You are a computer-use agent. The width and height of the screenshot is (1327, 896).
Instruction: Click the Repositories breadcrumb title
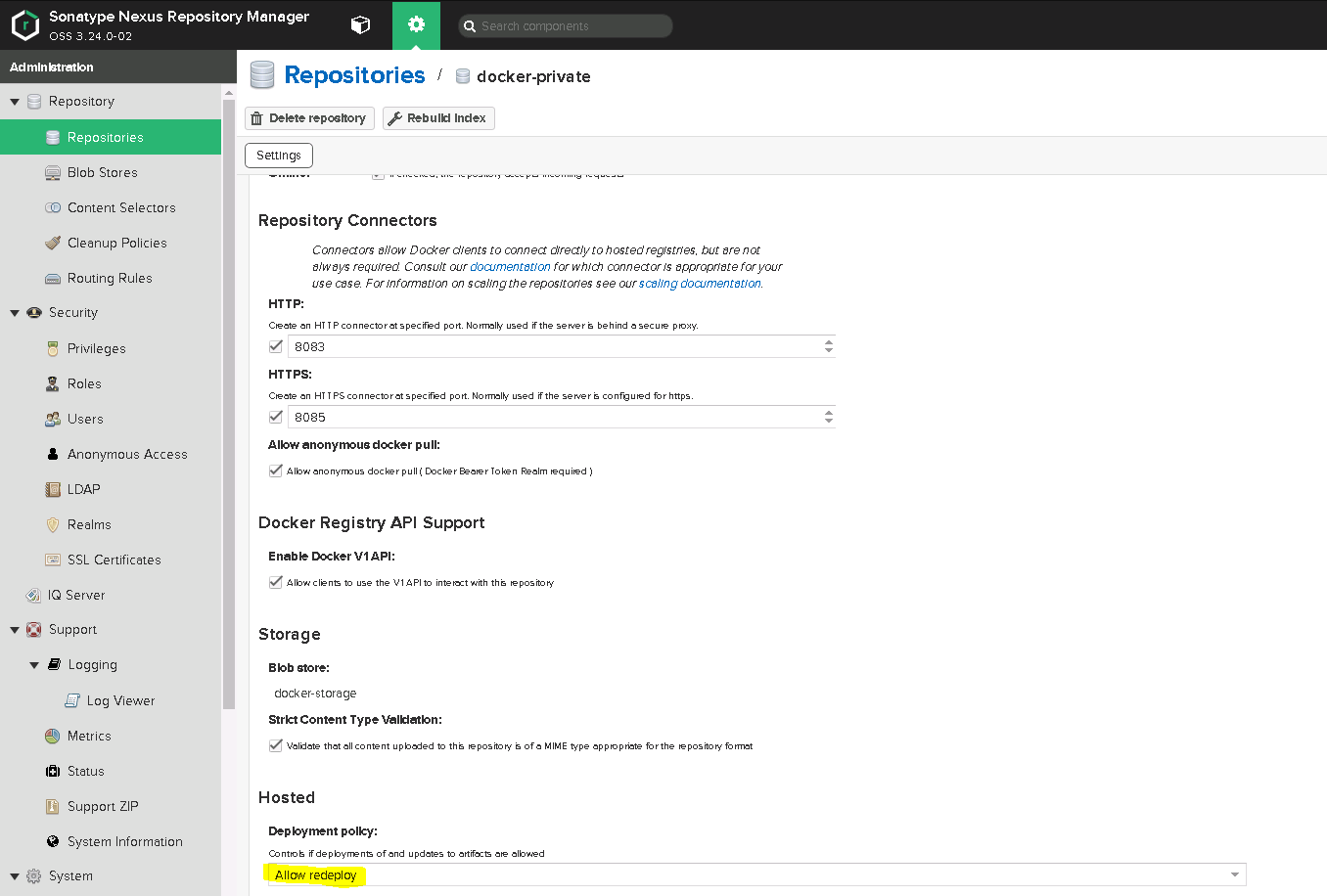point(354,75)
